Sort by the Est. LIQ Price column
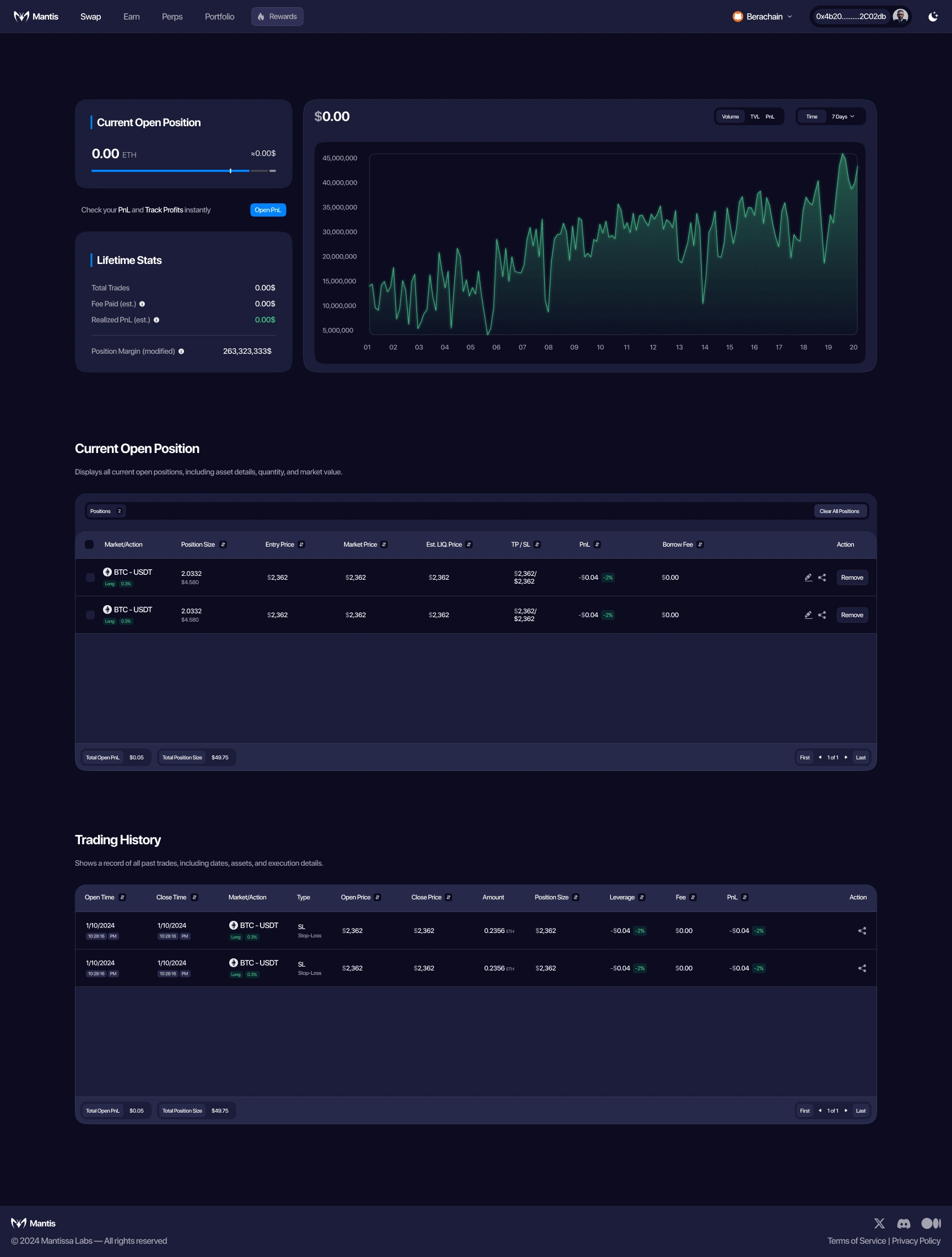 tap(469, 544)
